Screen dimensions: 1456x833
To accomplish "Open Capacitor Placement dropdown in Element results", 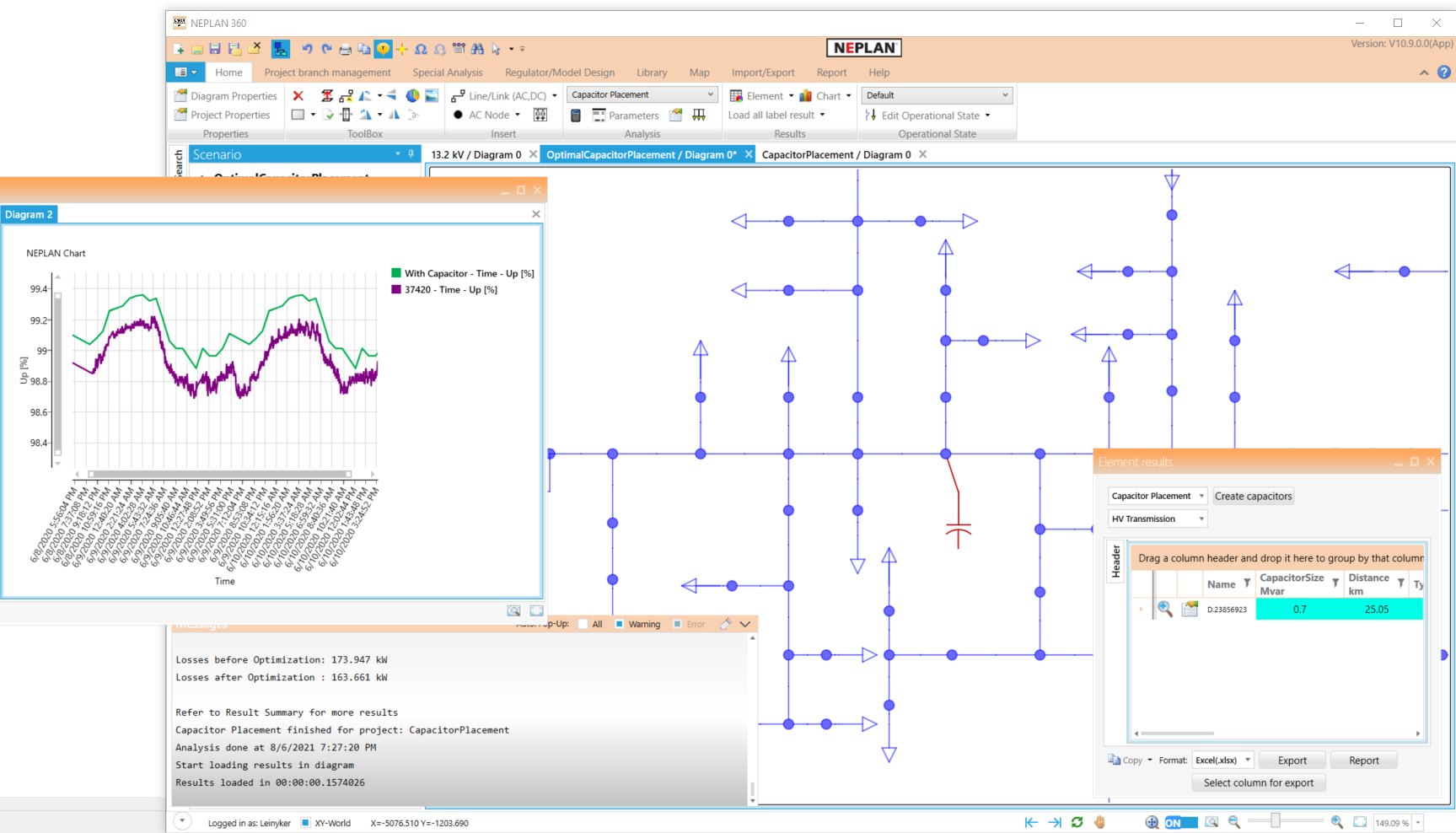I will pos(1157,496).
